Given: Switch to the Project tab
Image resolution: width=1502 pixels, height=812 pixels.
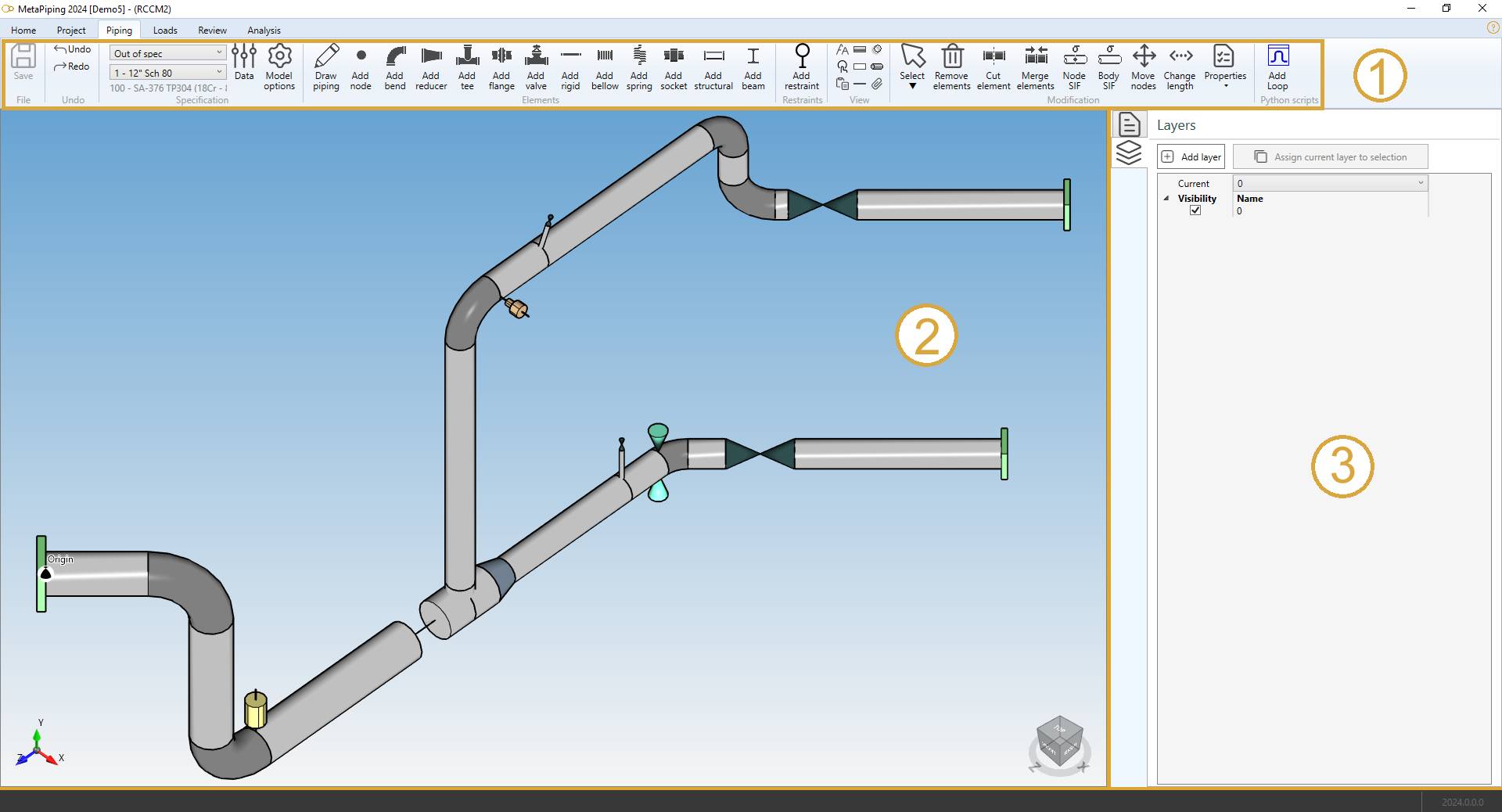Looking at the screenshot, I should click(71, 31).
